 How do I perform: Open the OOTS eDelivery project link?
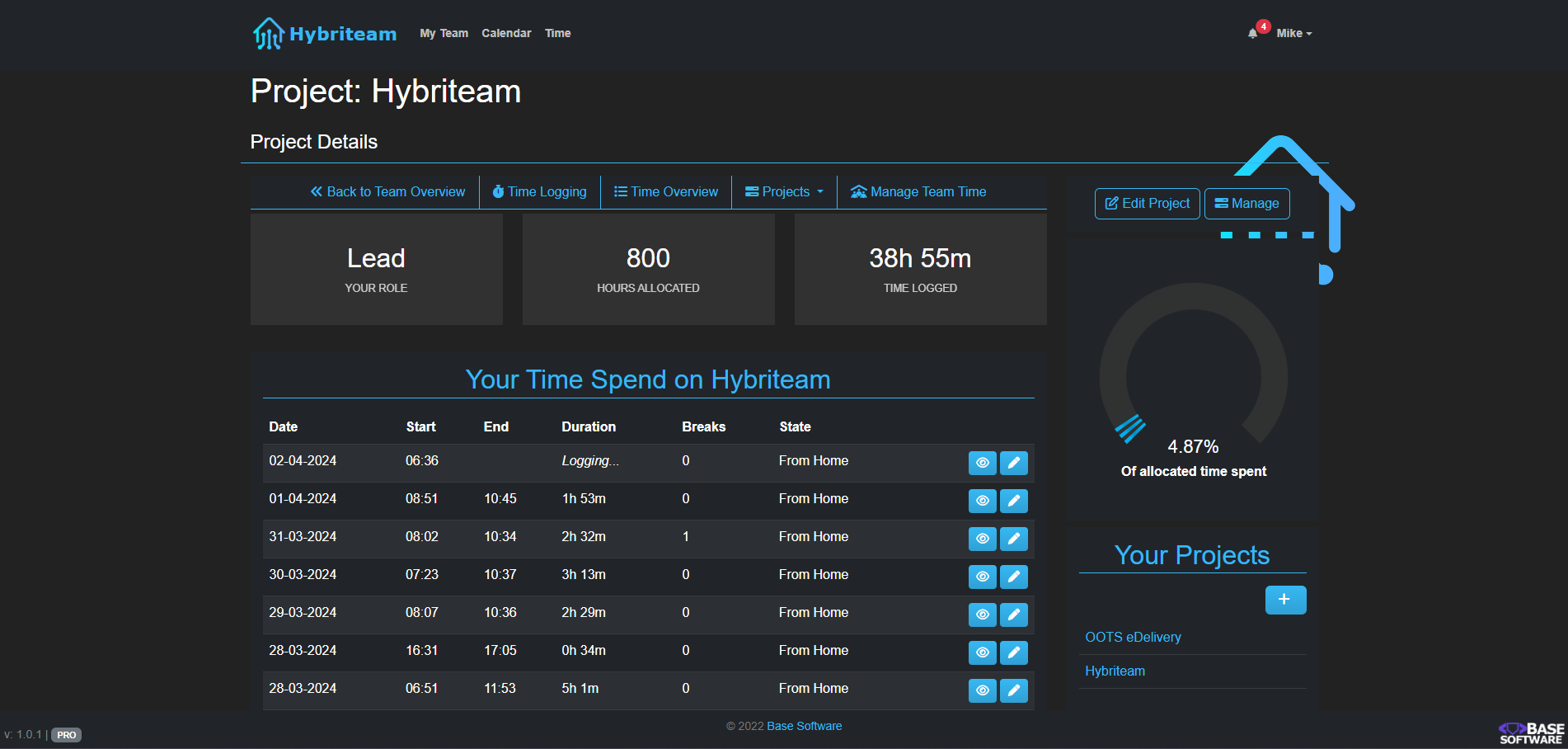point(1133,637)
